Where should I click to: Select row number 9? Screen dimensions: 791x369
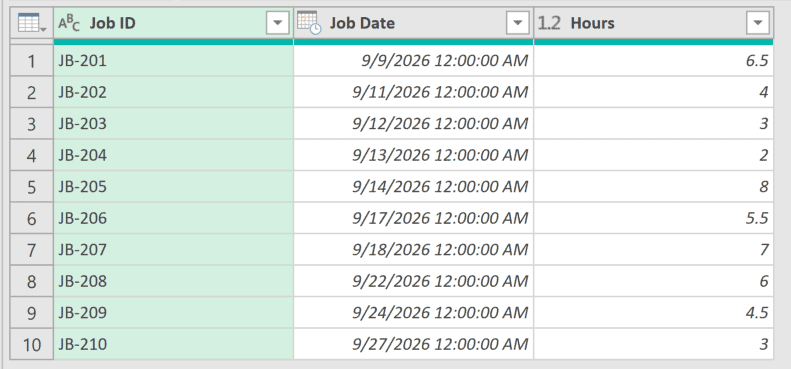(32, 312)
